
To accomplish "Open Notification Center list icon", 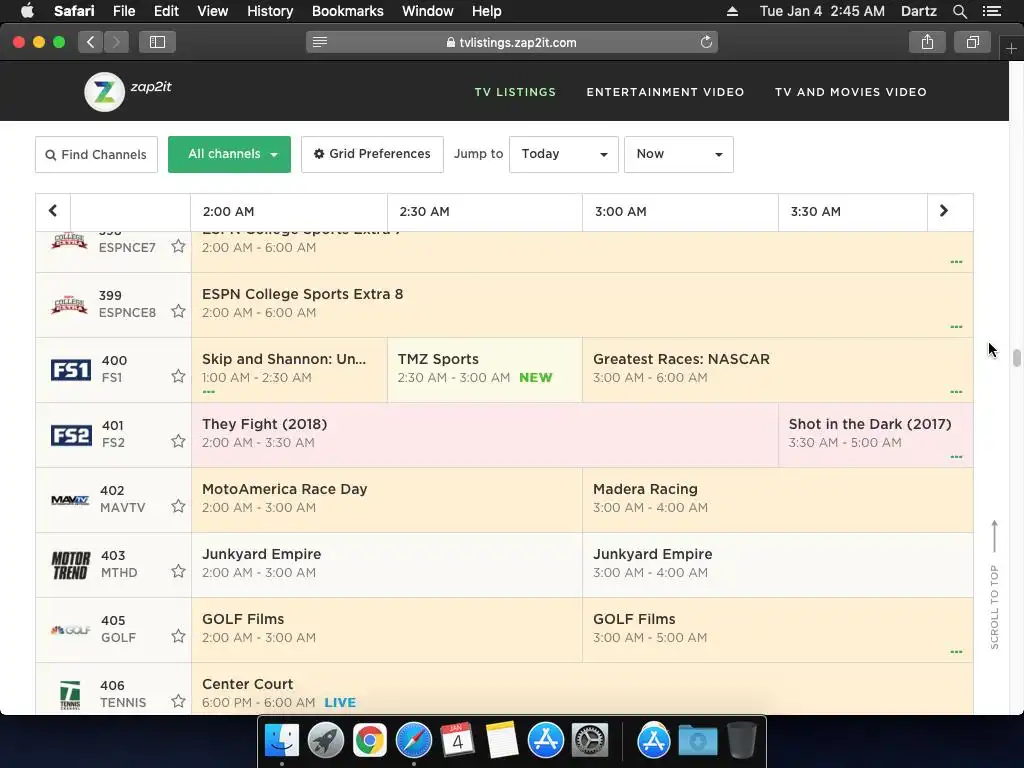I will [x=991, y=11].
